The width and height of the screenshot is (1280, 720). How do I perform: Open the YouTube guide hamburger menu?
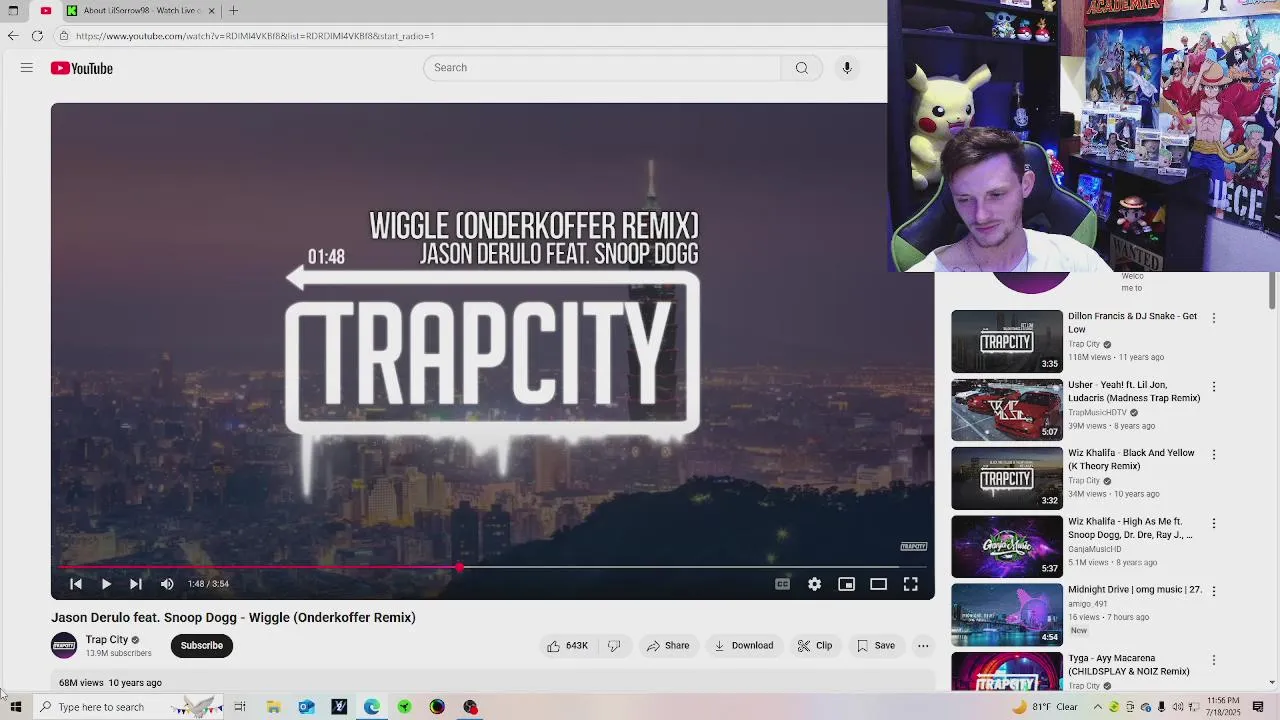point(27,68)
